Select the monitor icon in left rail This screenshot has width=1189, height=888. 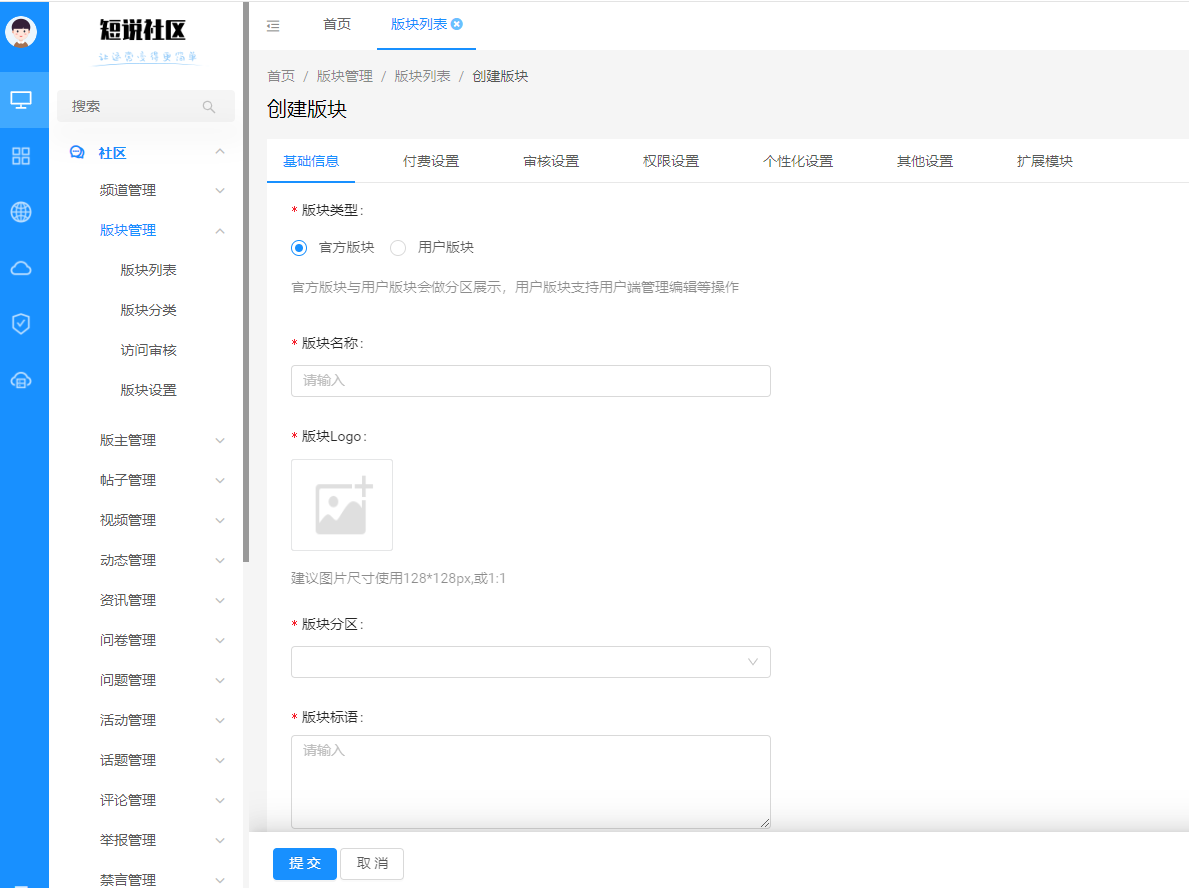pos(21,99)
